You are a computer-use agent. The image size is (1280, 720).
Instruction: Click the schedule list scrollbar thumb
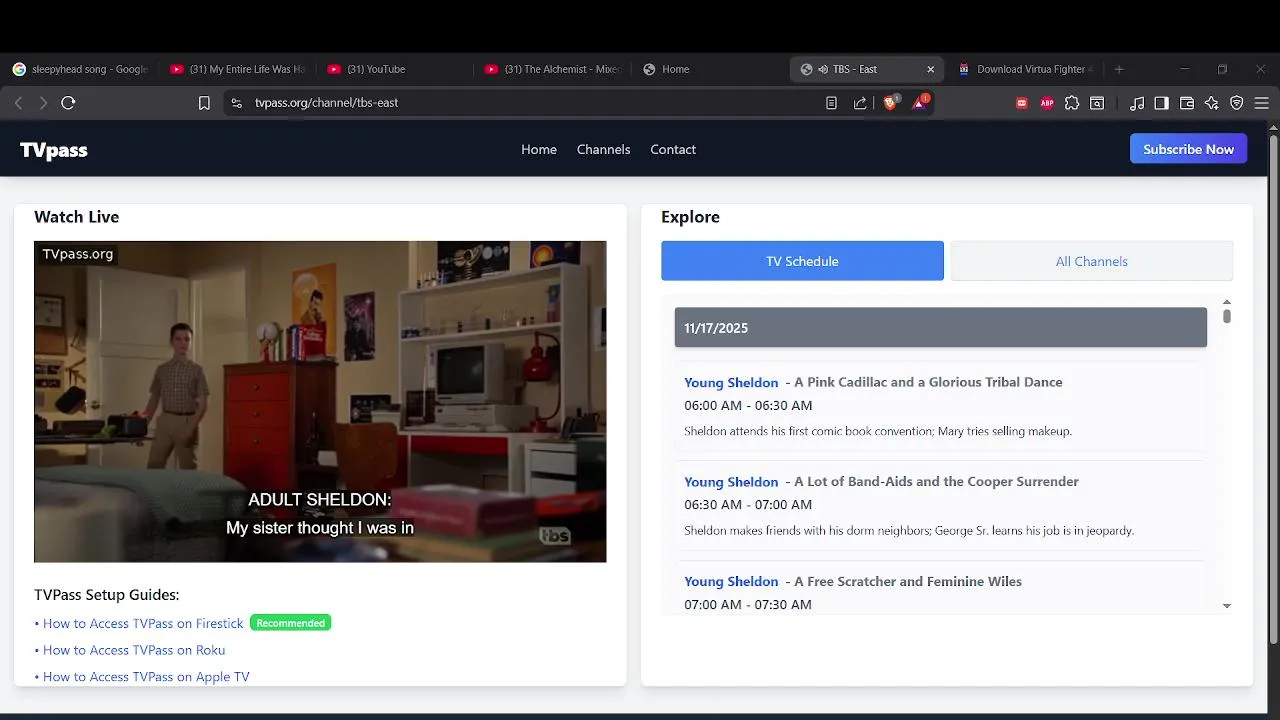pyautogui.click(x=1227, y=316)
